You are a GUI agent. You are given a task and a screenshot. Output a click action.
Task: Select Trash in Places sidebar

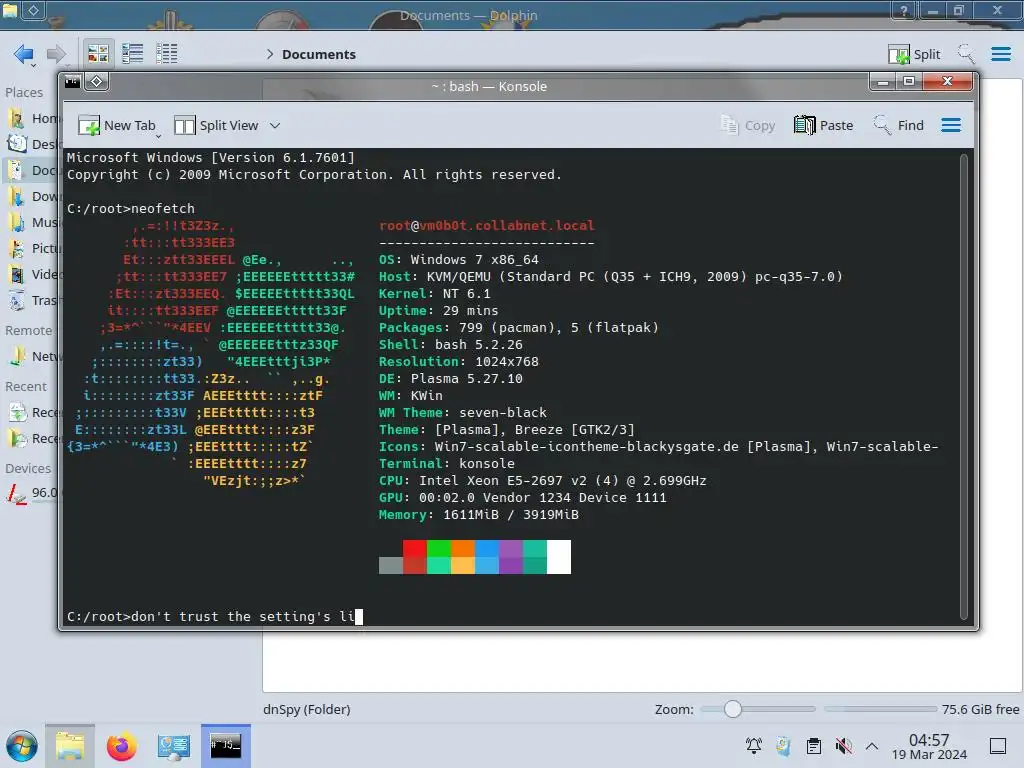click(x=33, y=300)
